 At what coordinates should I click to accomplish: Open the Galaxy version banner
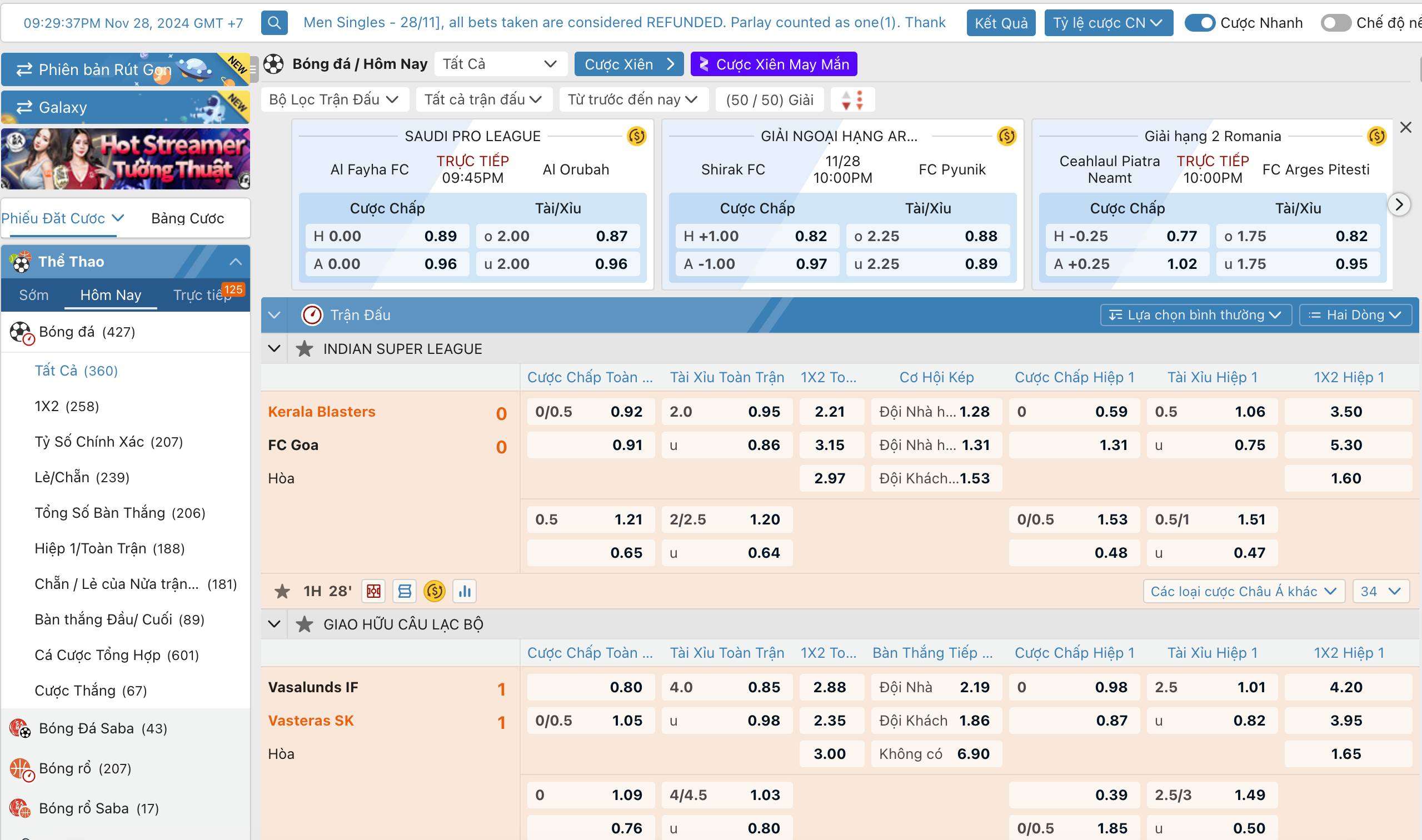pyautogui.click(x=125, y=107)
